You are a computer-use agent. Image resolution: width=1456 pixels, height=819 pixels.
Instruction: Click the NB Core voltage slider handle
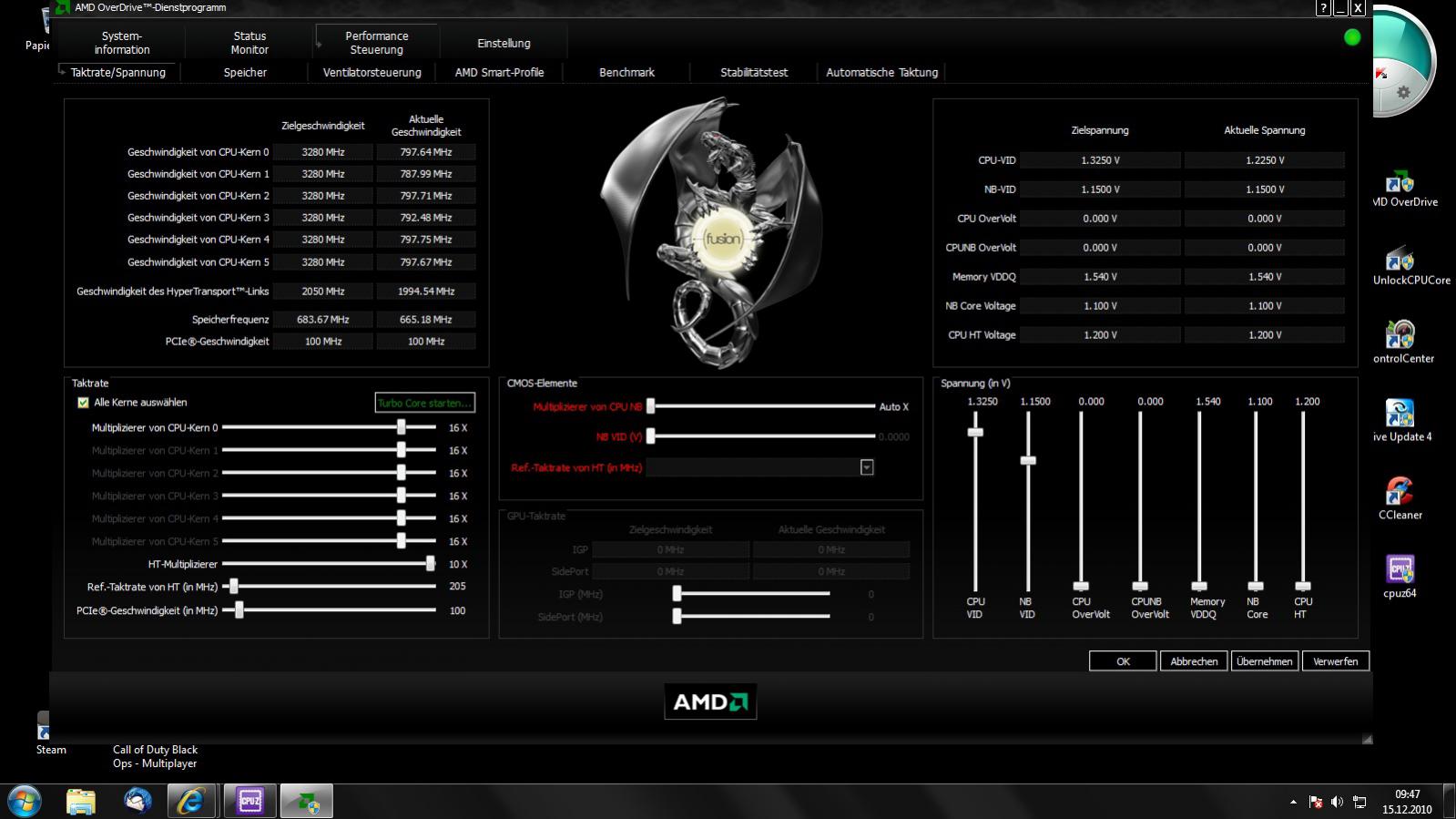click(x=1256, y=586)
